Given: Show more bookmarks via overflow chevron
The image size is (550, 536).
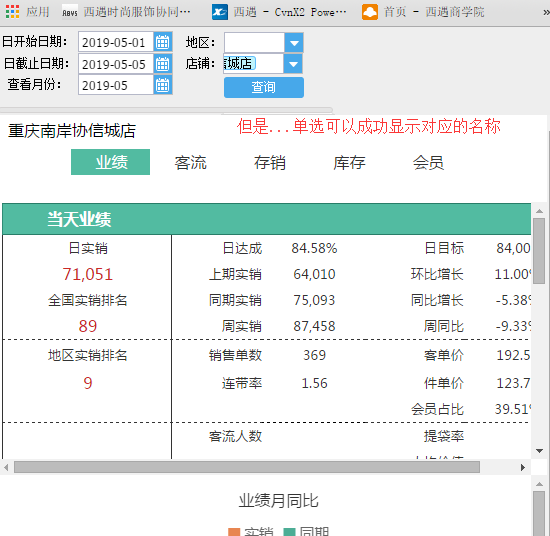Looking at the screenshot, I should (x=546, y=13).
